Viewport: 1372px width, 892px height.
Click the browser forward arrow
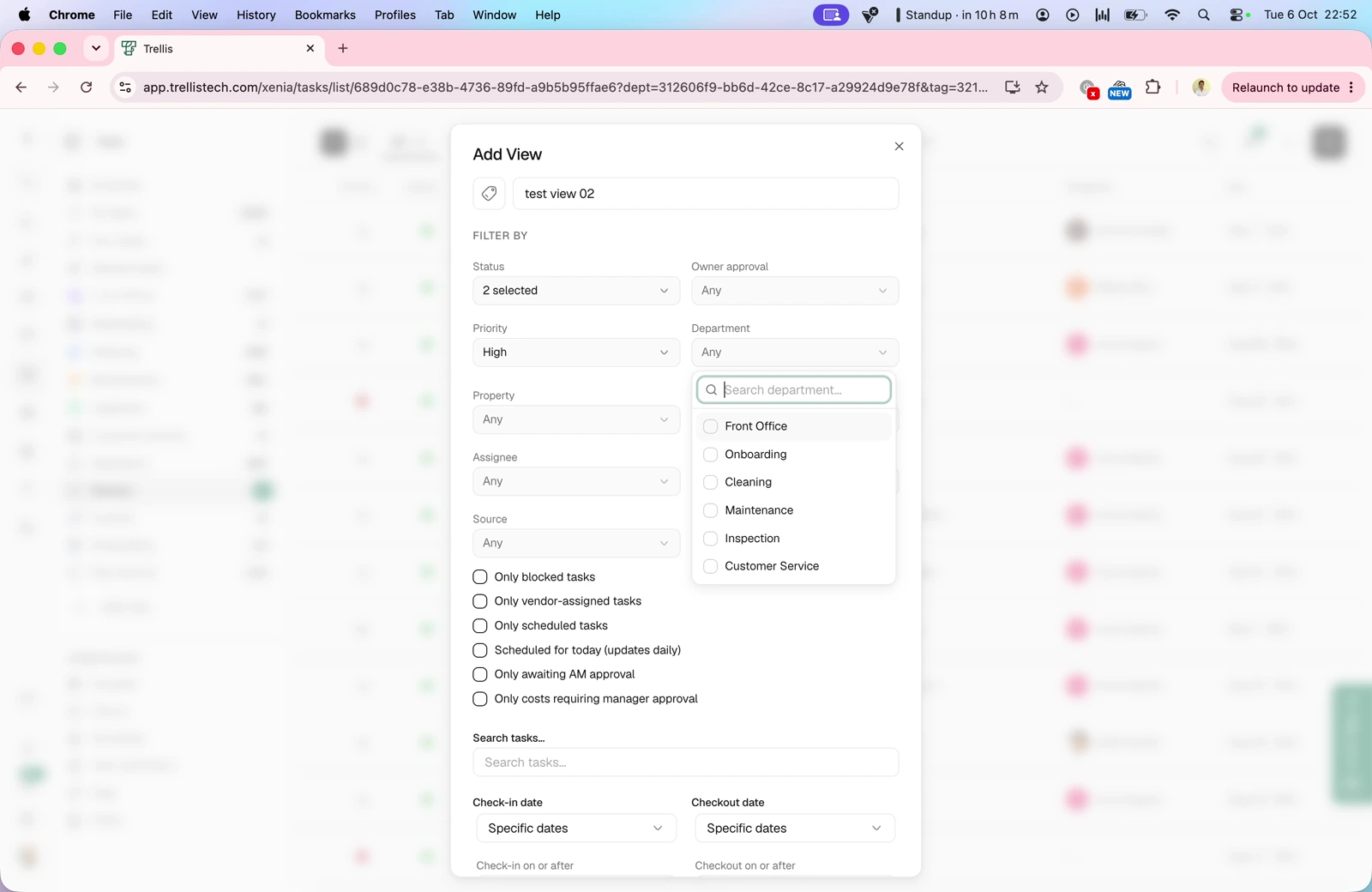pos(53,87)
